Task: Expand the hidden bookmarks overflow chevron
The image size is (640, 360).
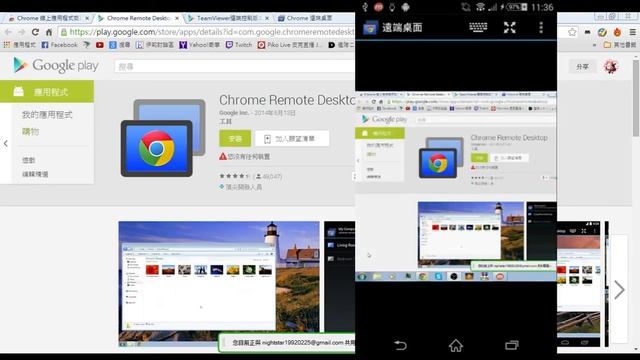Action: coord(594,45)
